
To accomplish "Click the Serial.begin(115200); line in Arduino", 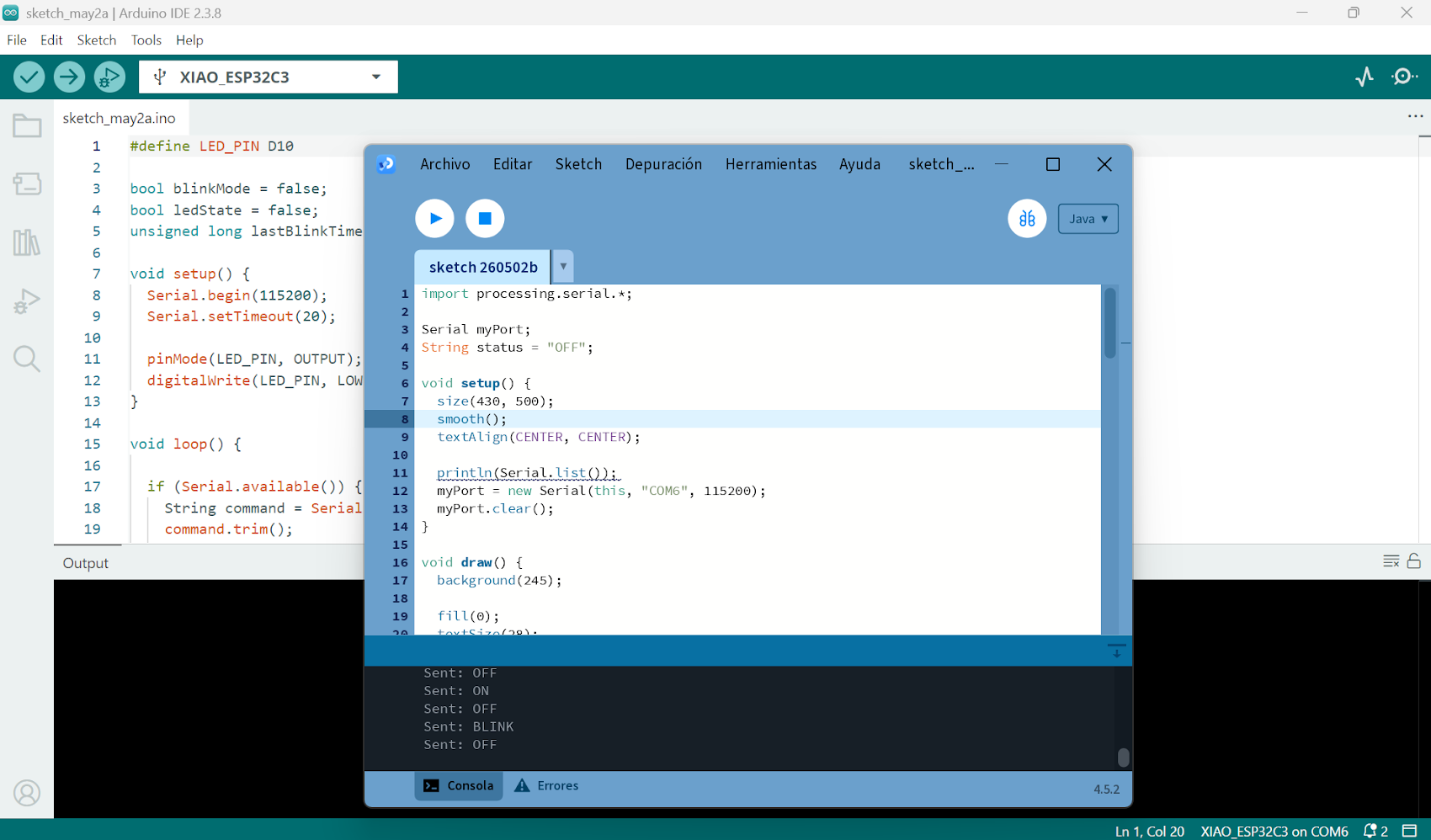I will 237,295.
